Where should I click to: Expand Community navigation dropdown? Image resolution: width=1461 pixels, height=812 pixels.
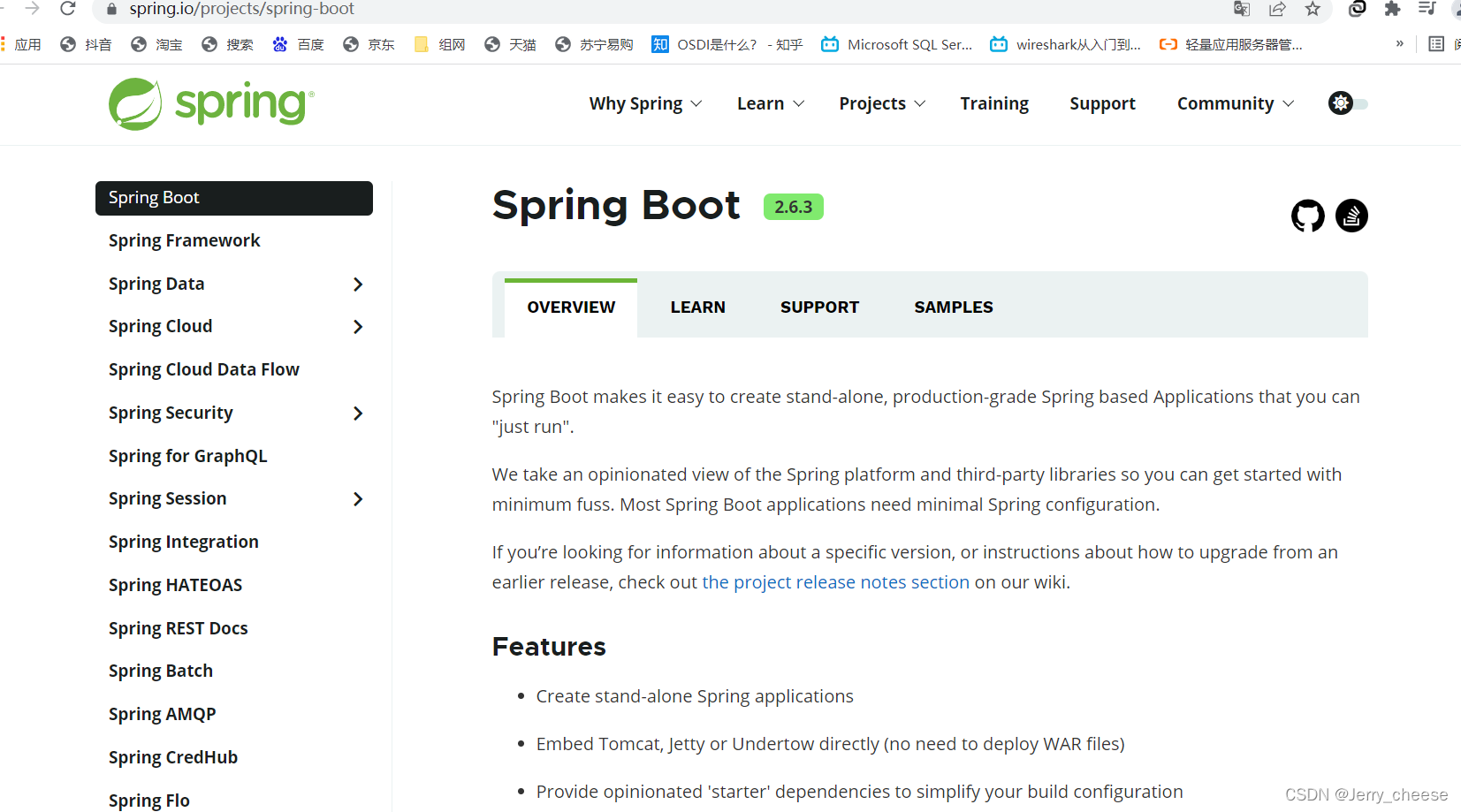(1236, 103)
